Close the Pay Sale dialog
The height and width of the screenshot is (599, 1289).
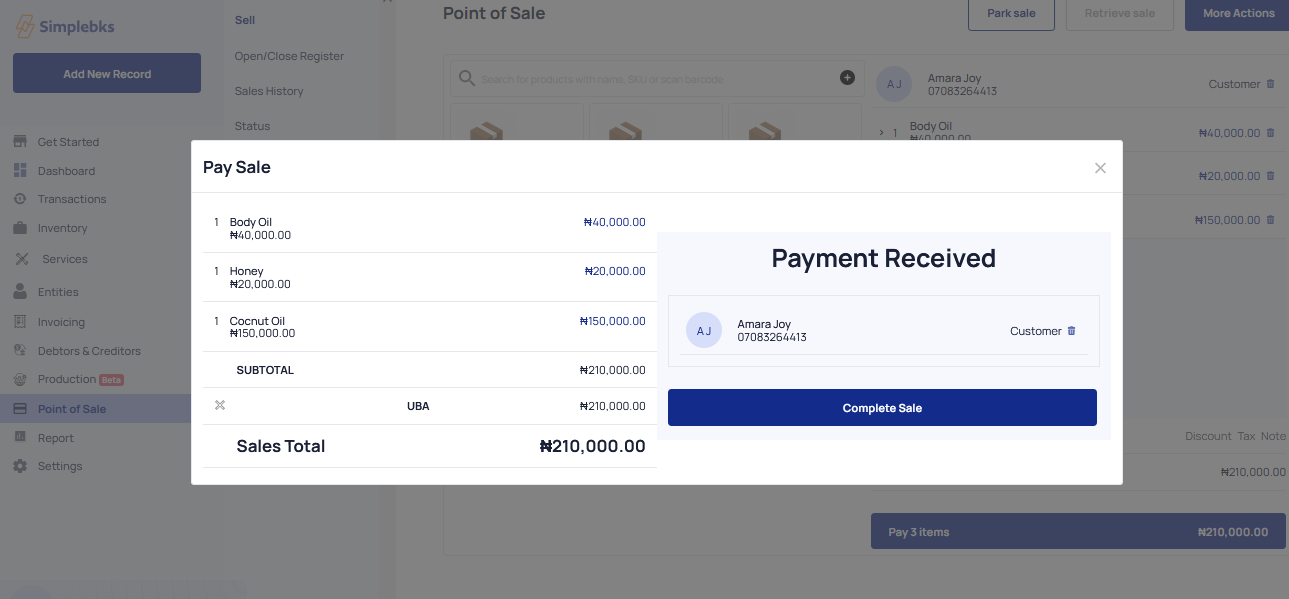pyautogui.click(x=1100, y=168)
